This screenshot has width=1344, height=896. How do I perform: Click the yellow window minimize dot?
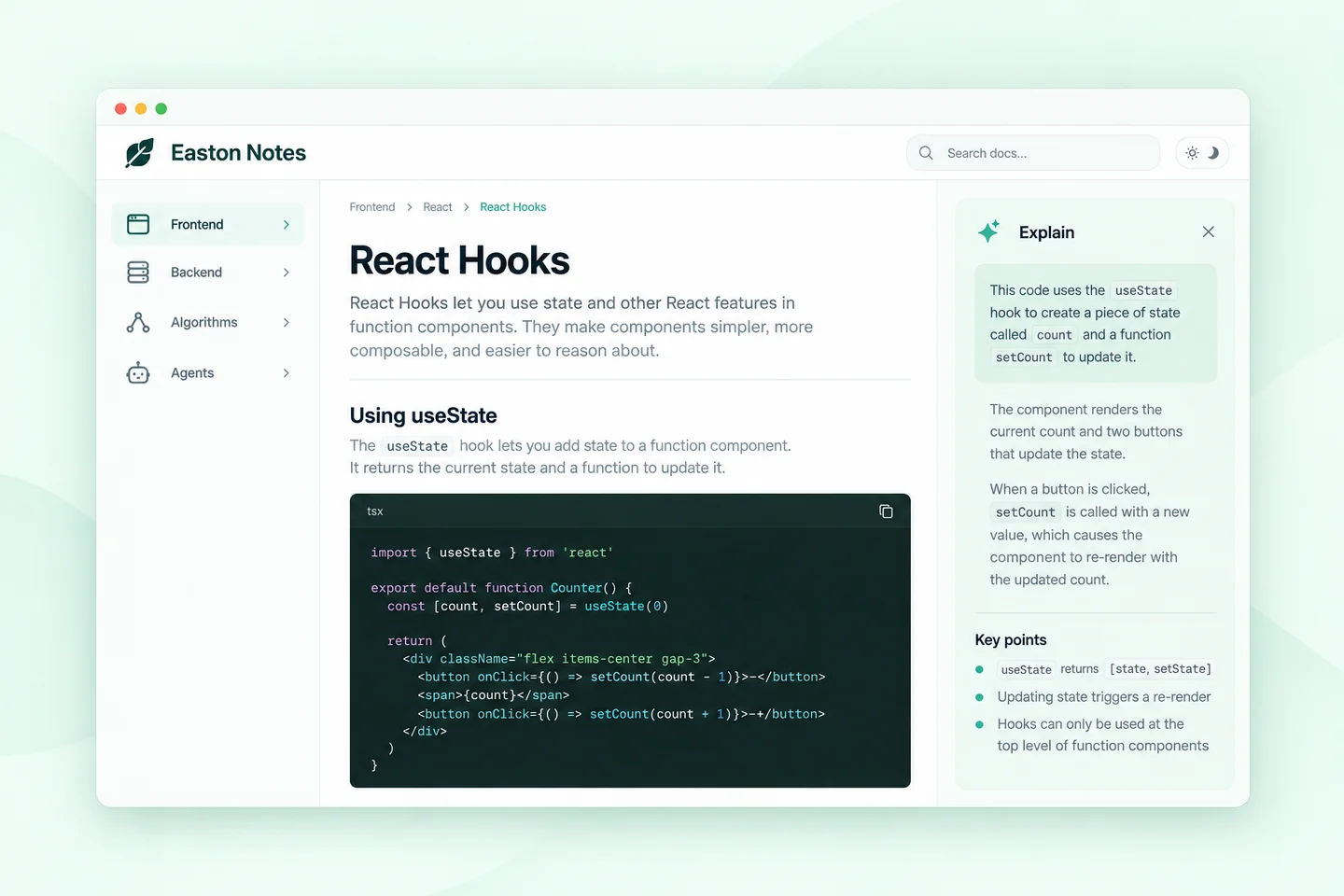tap(141, 109)
